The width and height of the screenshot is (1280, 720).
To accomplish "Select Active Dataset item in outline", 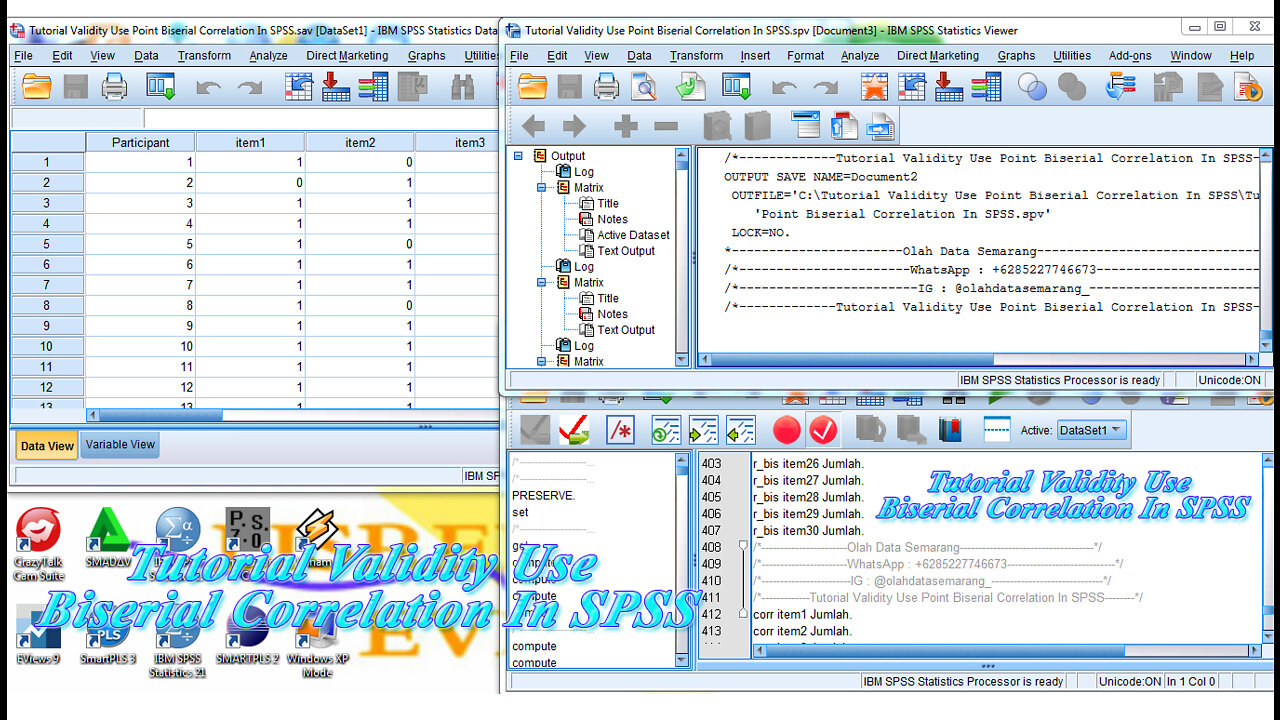I will 633,235.
